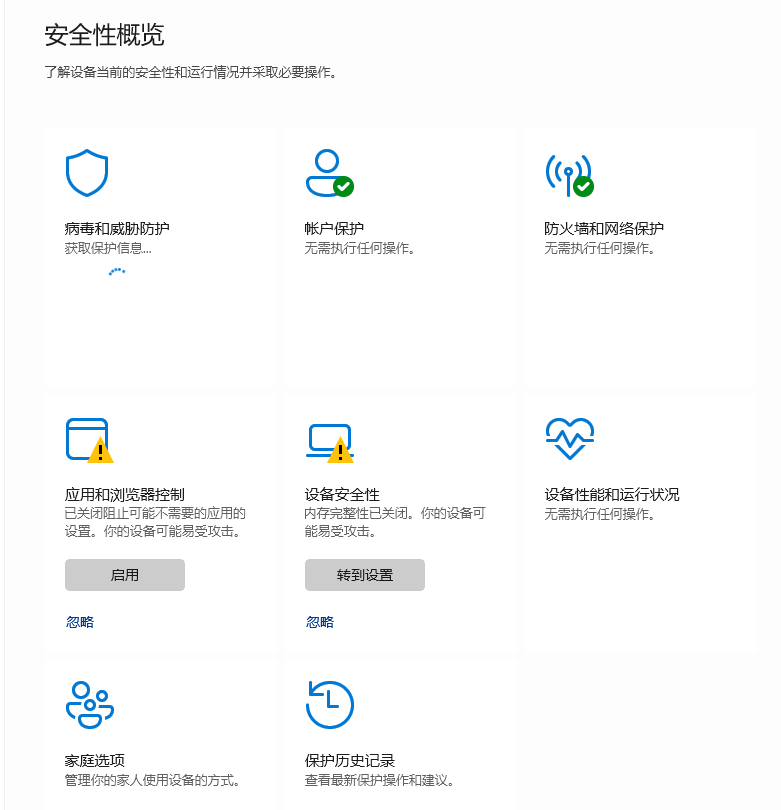Open 防火墙和网络保护 title
The image size is (781, 810).
coord(604,228)
